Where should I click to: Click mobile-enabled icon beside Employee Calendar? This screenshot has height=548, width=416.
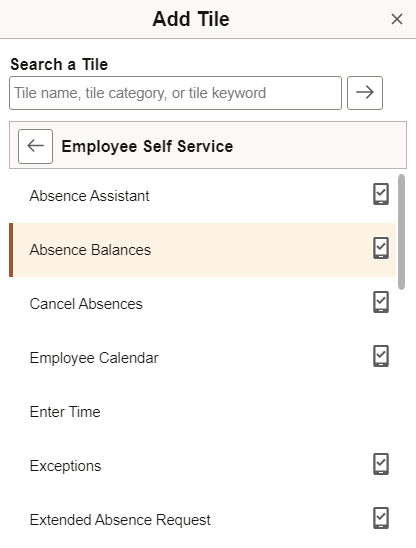pyautogui.click(x=381, y=356)
